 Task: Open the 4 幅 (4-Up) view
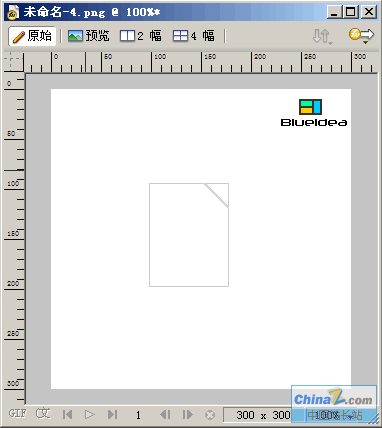194,36
